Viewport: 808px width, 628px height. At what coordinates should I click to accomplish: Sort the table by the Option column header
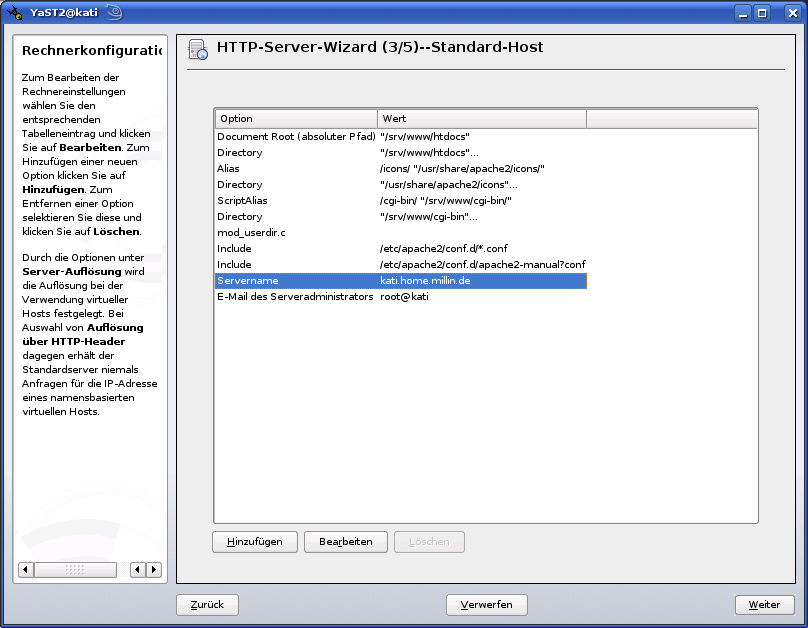point(296,119)
